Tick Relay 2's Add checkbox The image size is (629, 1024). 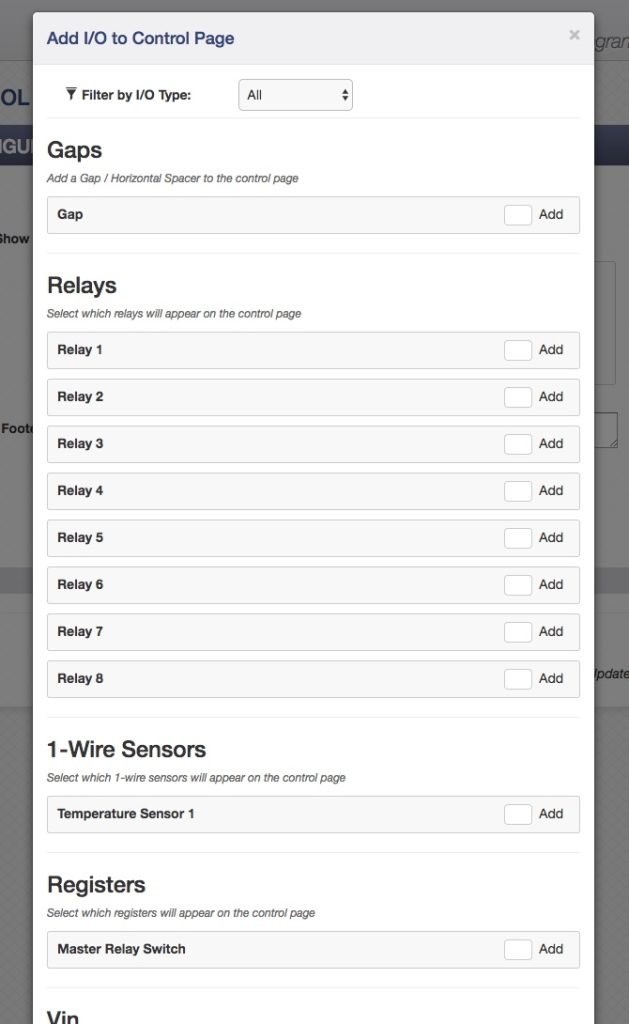(519, 396)
